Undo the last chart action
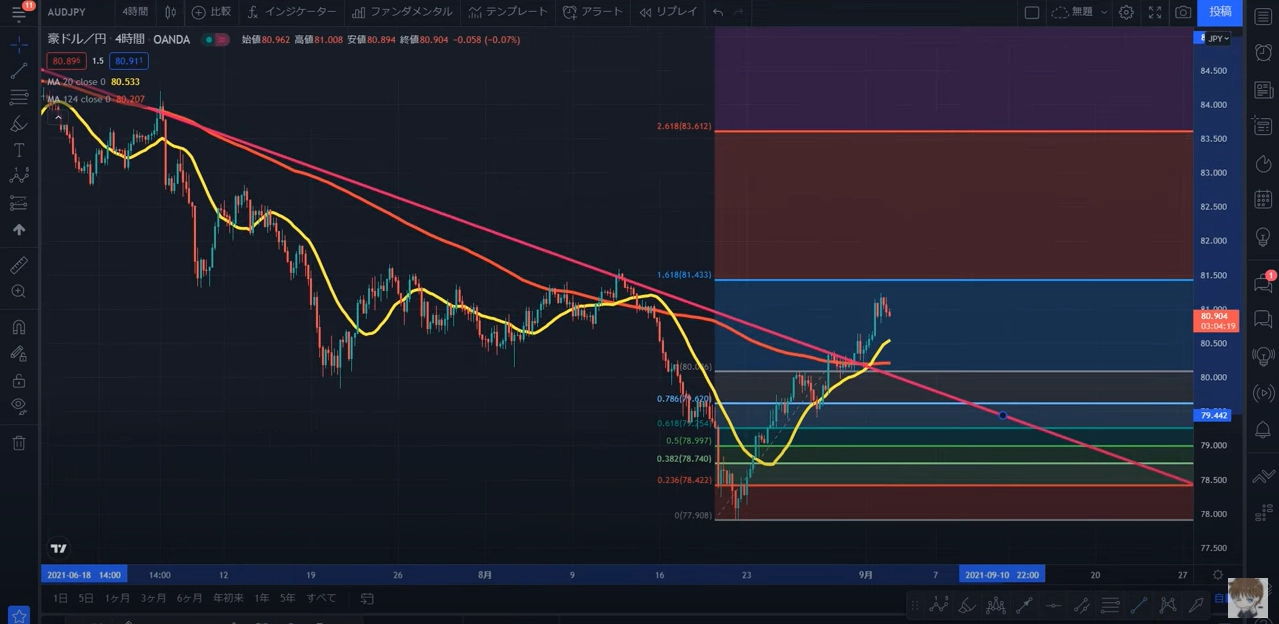Screen dimensions: 1279x624 [x=718, y=12]
